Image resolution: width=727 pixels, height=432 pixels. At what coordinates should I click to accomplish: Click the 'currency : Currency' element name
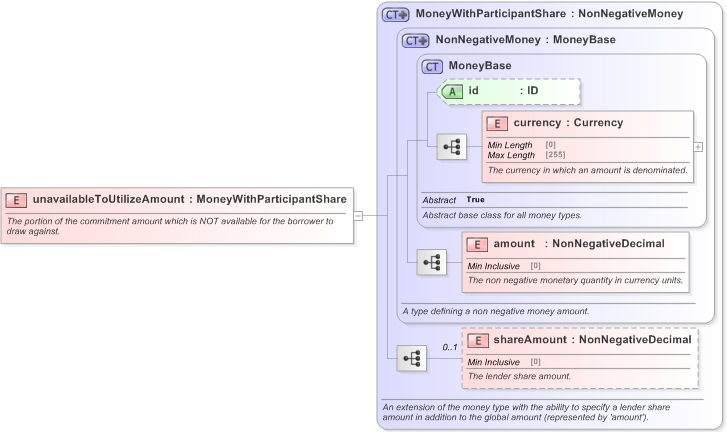tap(568, 123)
